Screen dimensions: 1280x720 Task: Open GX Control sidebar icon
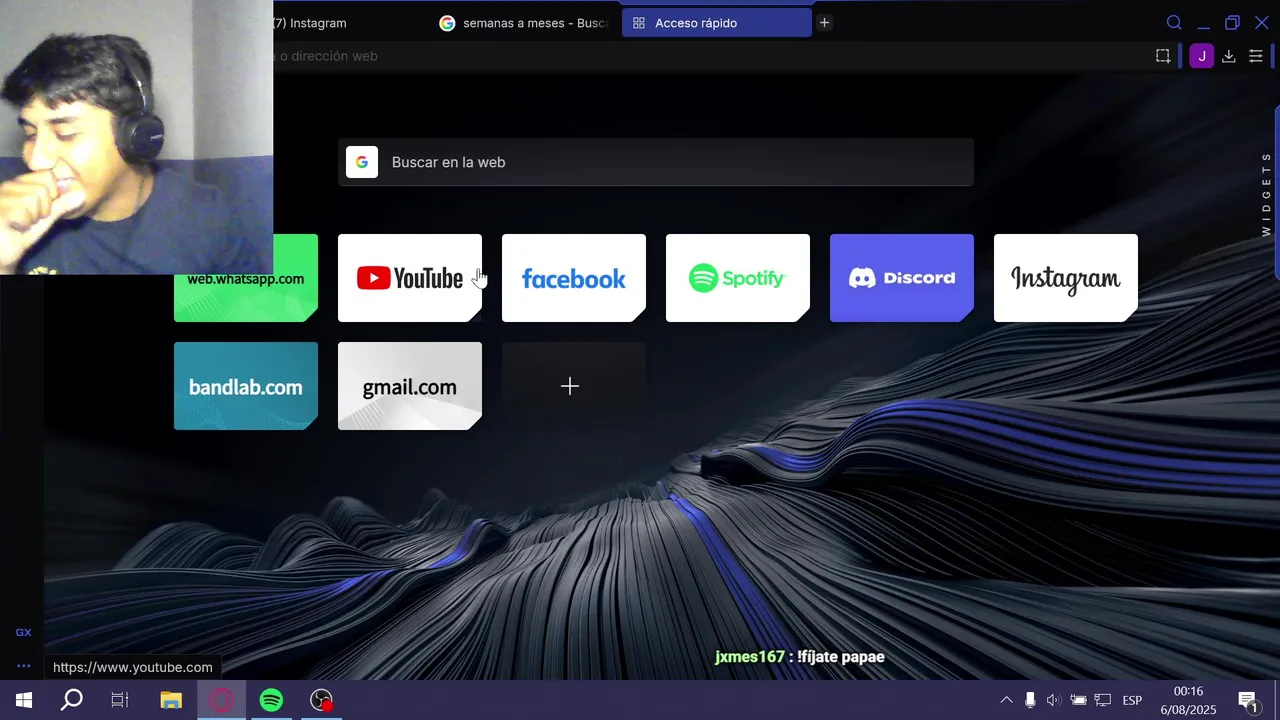pyautogui.click(x=23, y=632)
